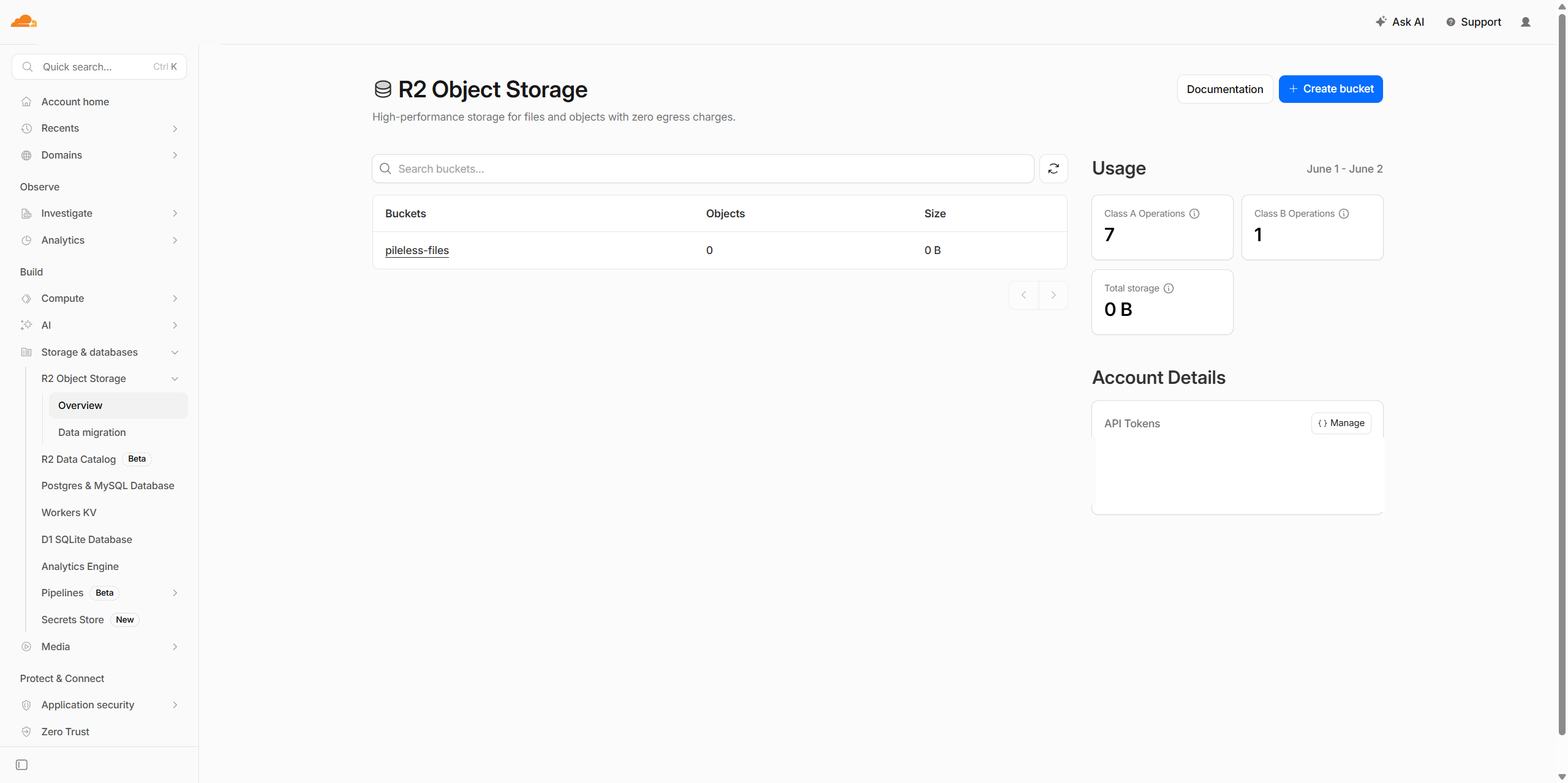
Task: Click the search buckets magnifier icon
Action: click(385, 168)
